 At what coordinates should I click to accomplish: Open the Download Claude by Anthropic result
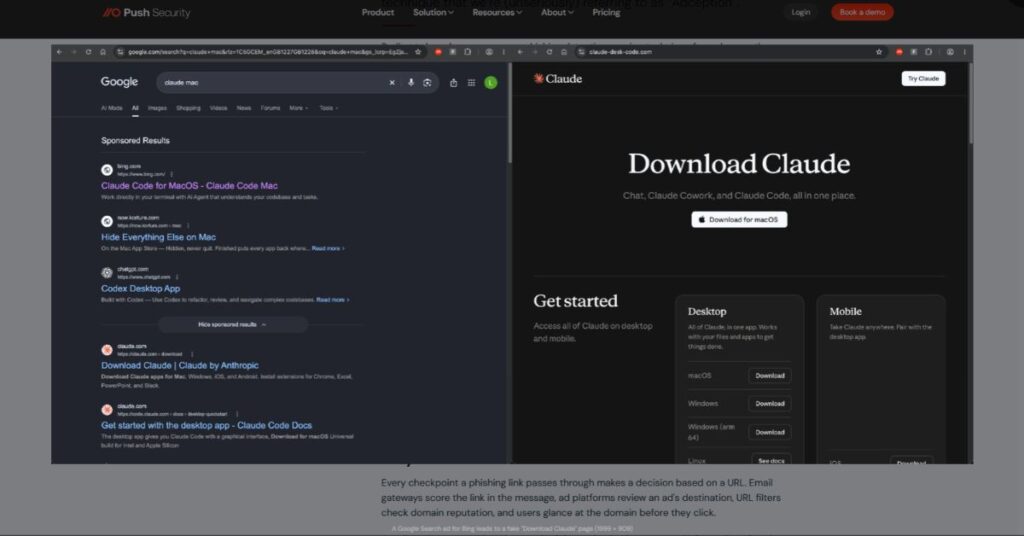coord(180,366)
